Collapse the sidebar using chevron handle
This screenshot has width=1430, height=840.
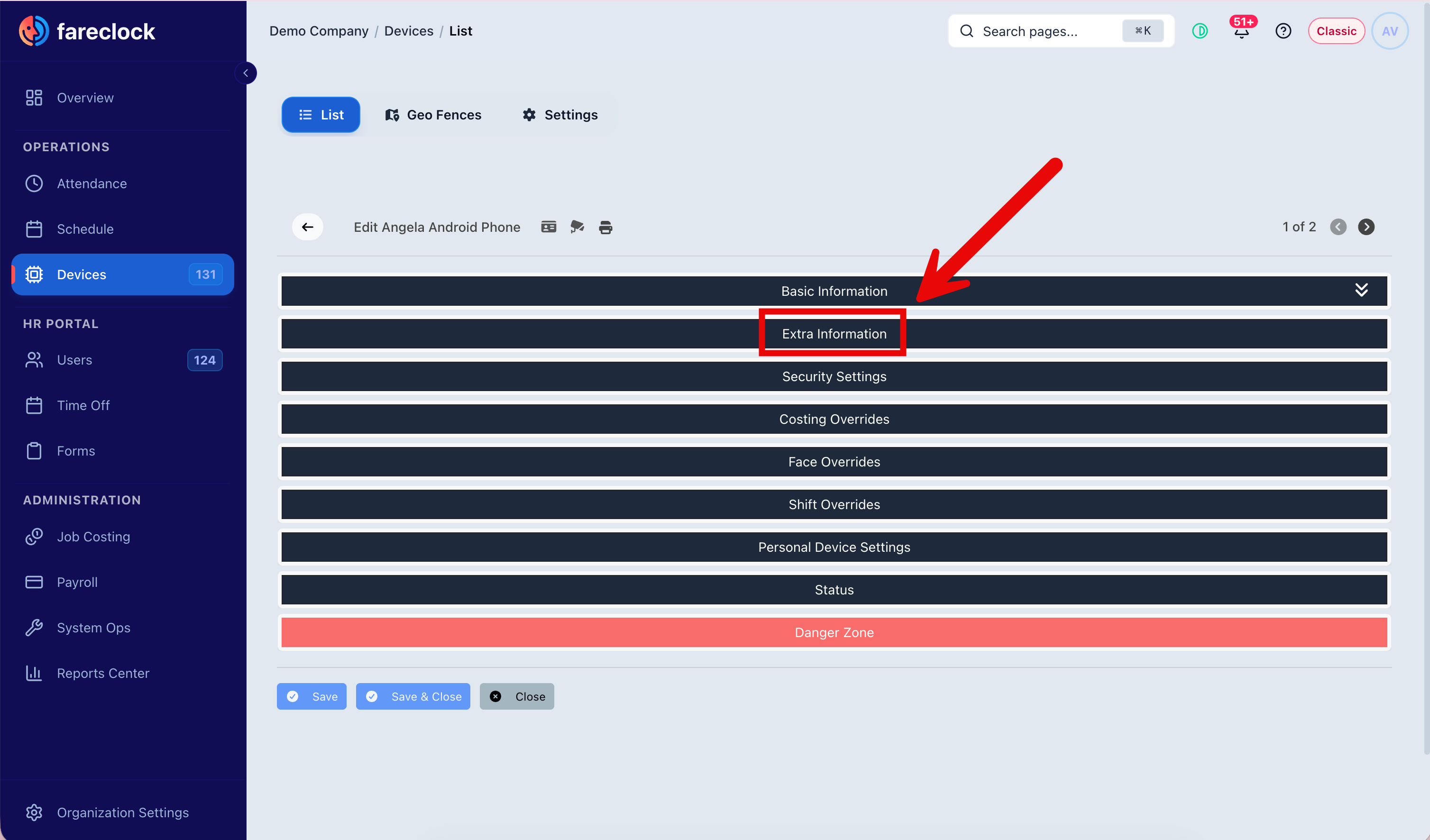246,73
